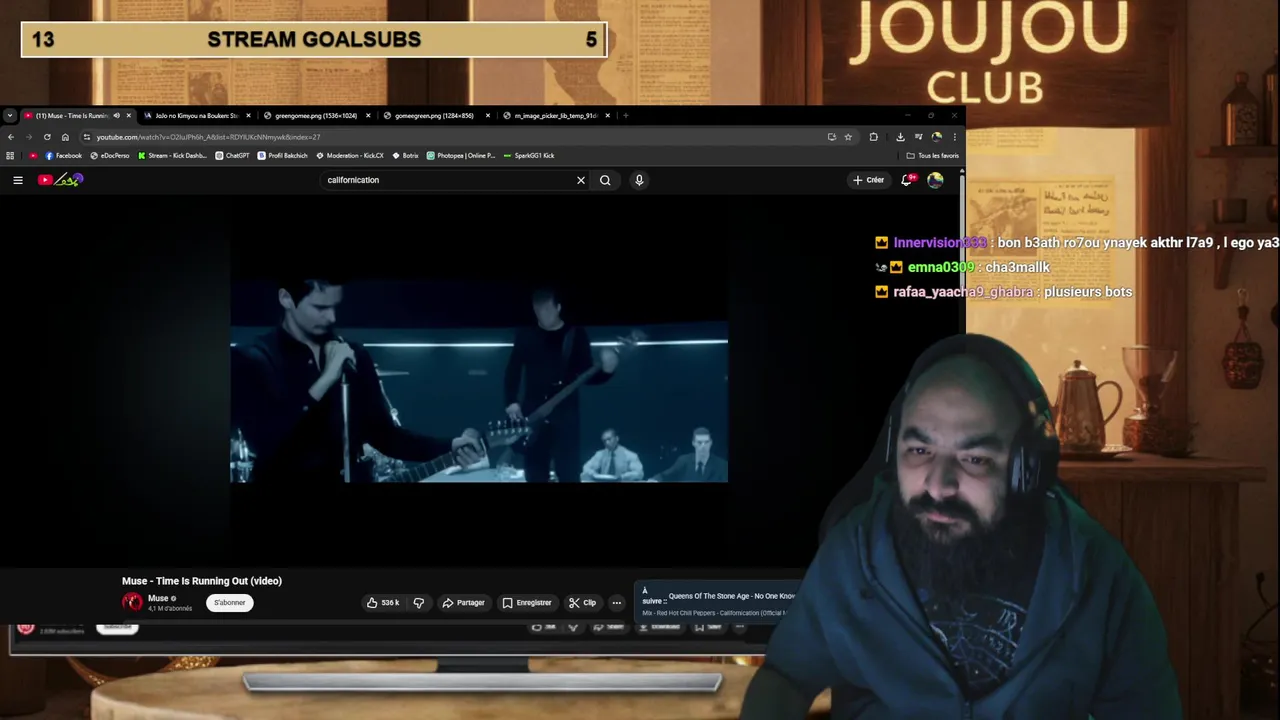The width and height of the screenshot is (1280, 720).
Task: Open the Botrix bookmark
Action: click(406, 156)
